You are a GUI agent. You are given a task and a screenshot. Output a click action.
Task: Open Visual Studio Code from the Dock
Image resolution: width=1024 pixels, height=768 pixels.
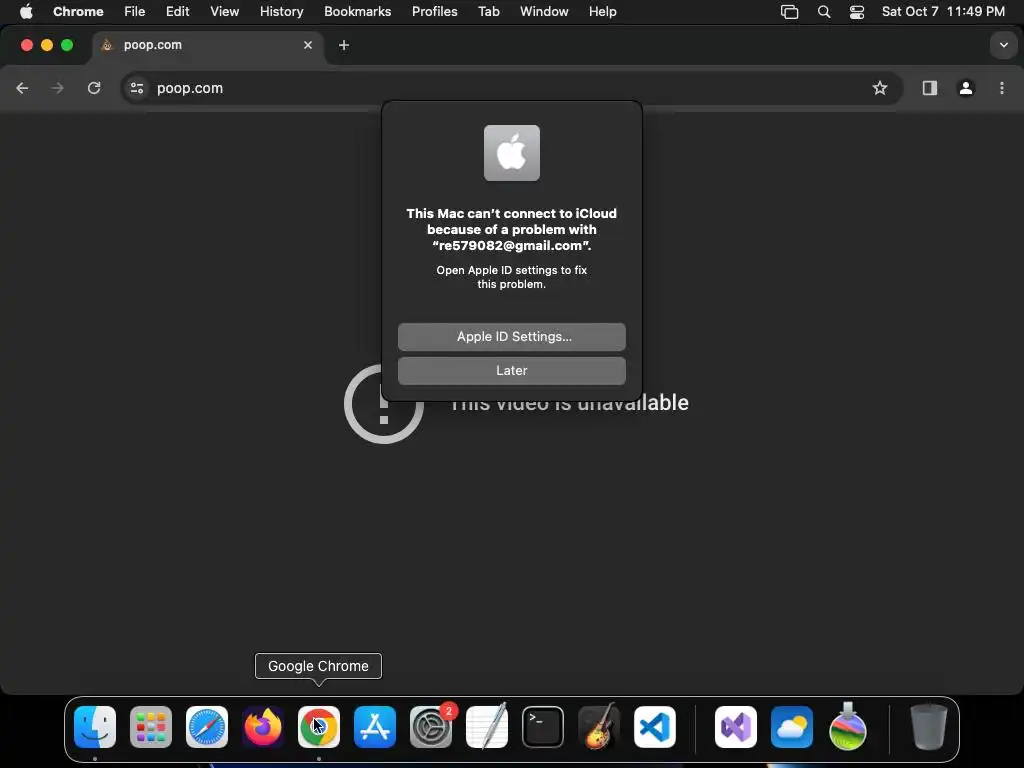coord(655,727)
